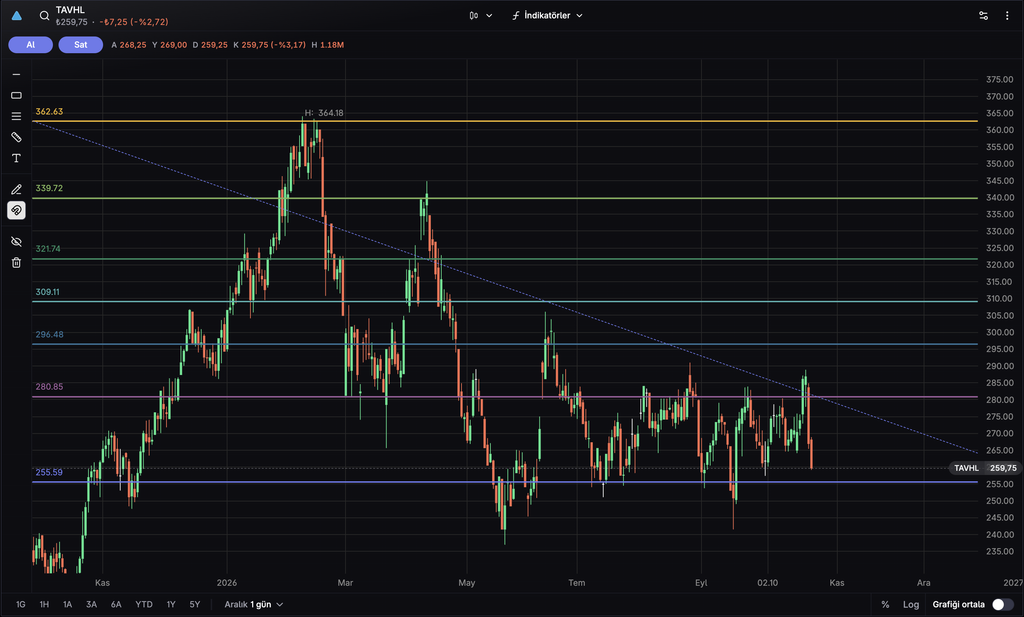This screenshot has width=1024, height=617.
Task: Click the Sat sell button
Action: pos(81,45)
